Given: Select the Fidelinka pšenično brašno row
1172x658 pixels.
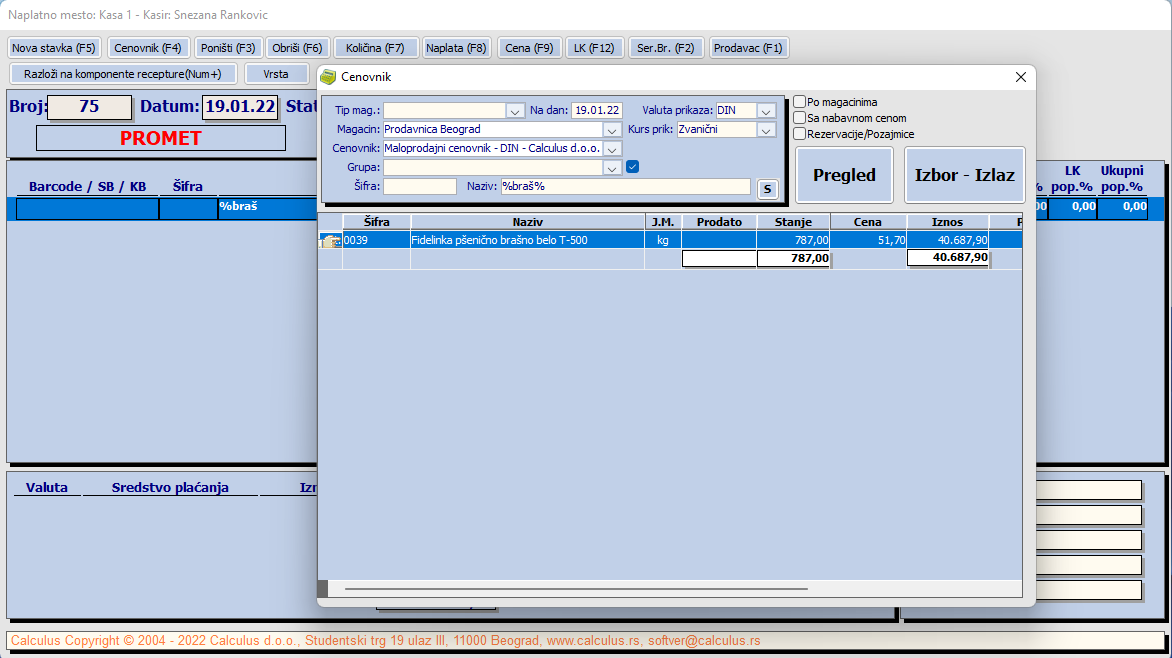Looking at the screenshot, I should pos(670,240).
